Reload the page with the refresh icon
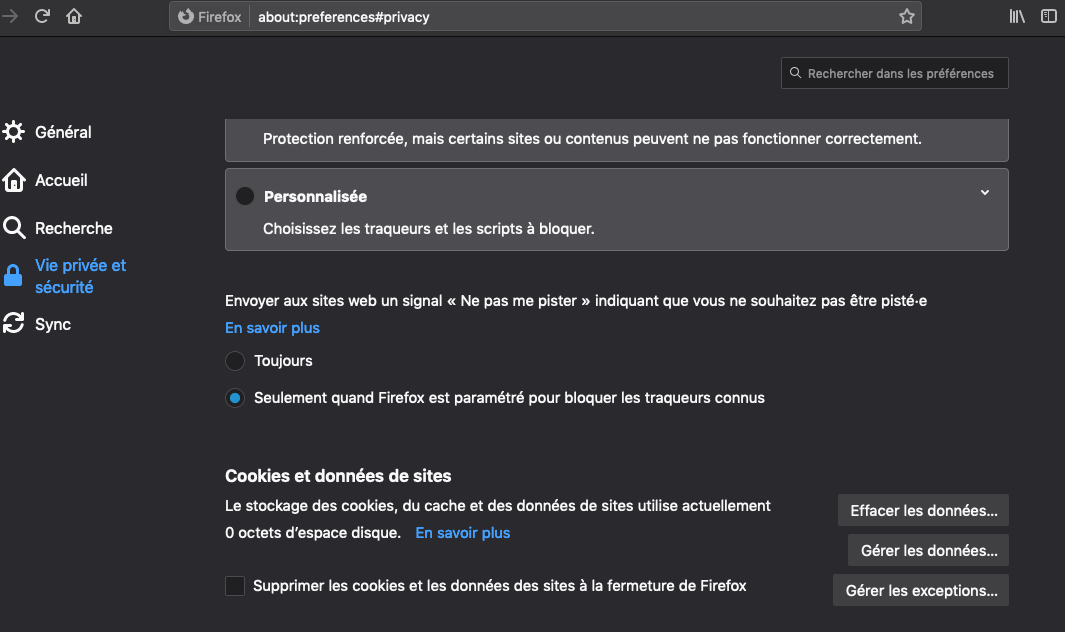This screenshot has width=1065, height=632. coord(42,16)
